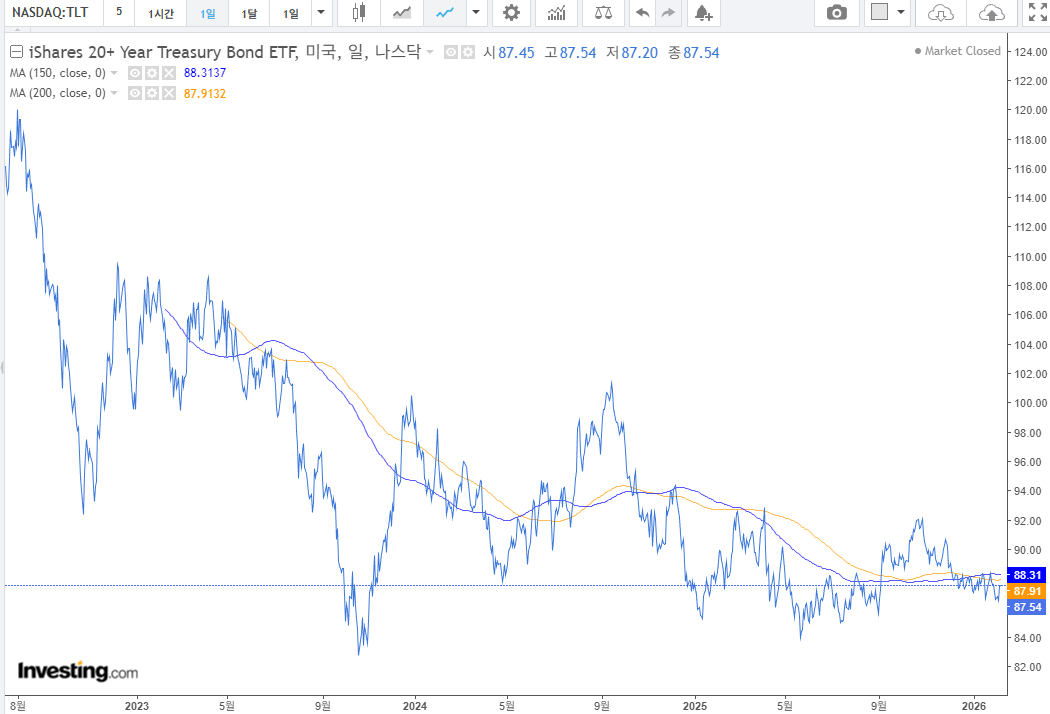Select the blue line chart type icon
1050x714 pixels.
445,13
